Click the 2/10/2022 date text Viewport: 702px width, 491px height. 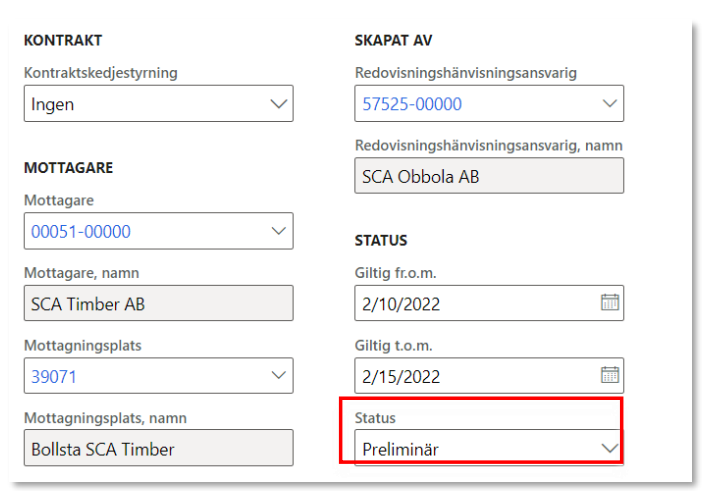click(402, 303)
